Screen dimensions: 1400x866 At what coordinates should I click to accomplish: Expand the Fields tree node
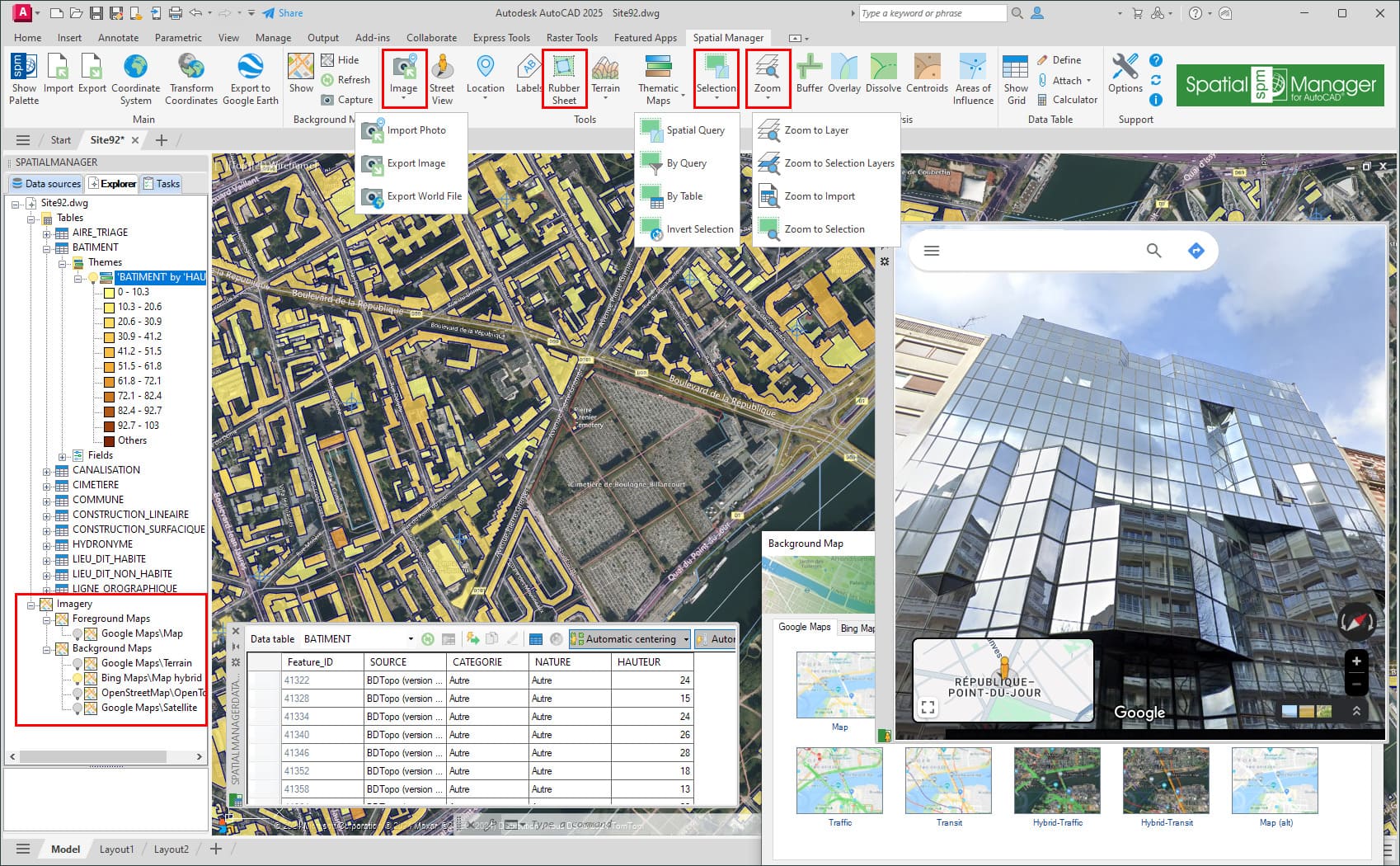pos(62,456)
